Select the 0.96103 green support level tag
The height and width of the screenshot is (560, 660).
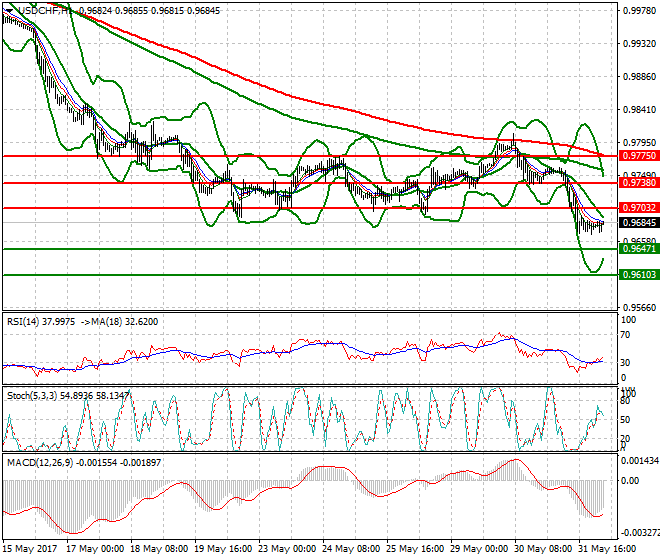click(x=631, y=274)
